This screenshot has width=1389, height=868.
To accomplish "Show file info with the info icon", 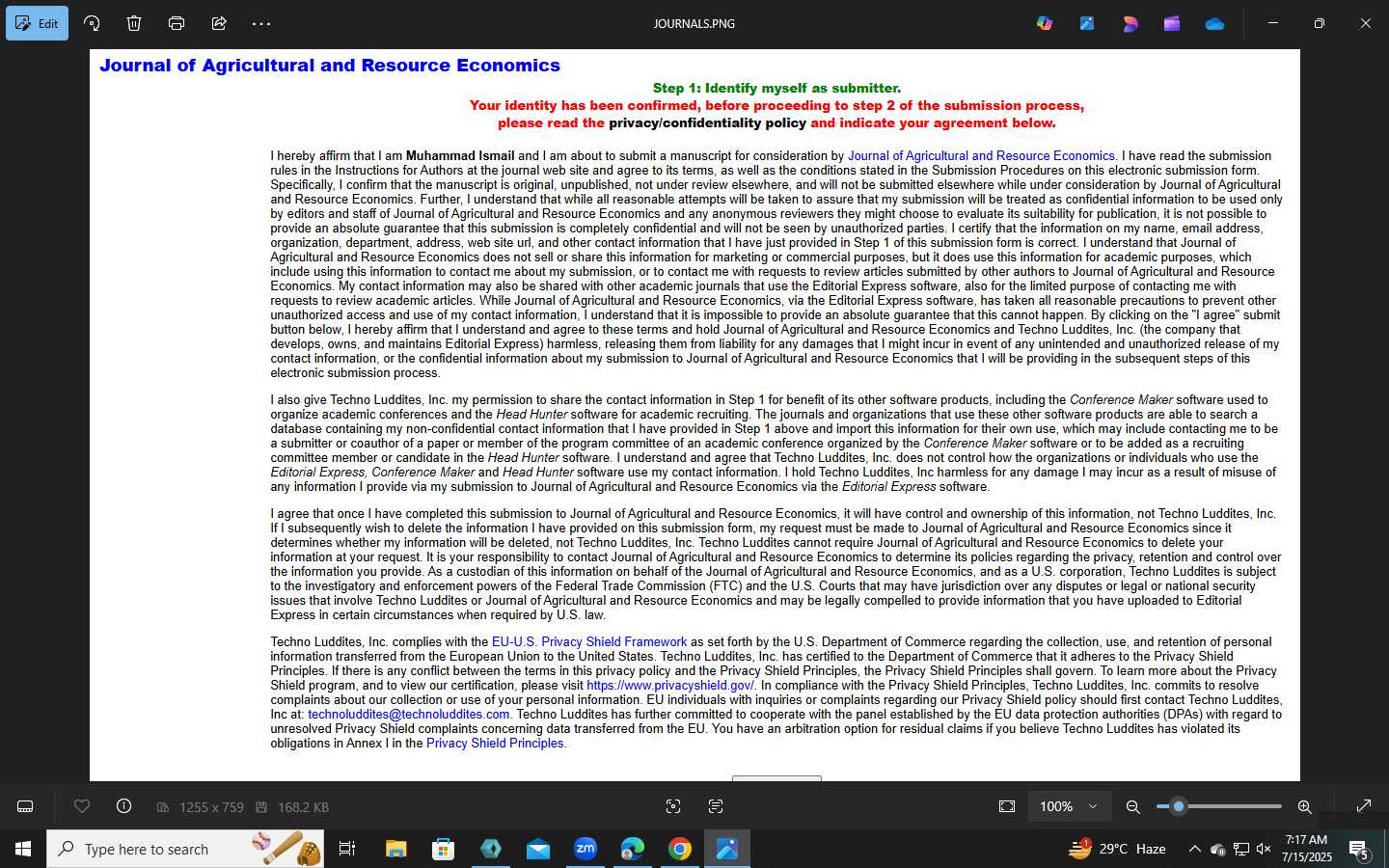I will [123, 806].
